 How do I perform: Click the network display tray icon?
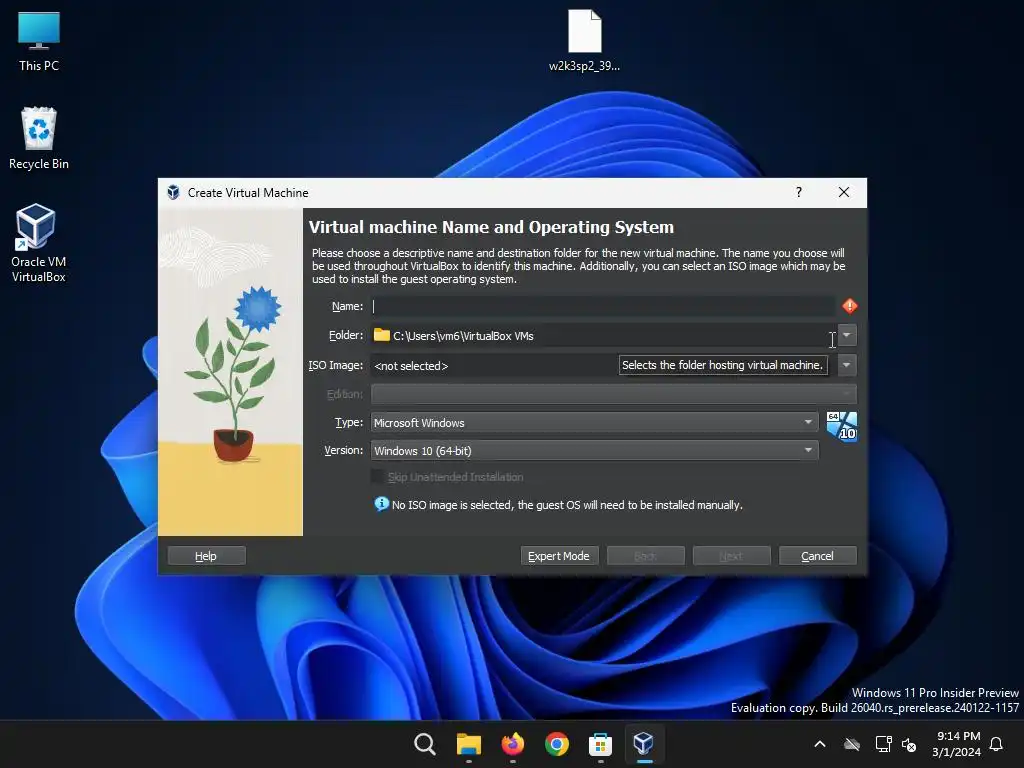click(883, 744)
